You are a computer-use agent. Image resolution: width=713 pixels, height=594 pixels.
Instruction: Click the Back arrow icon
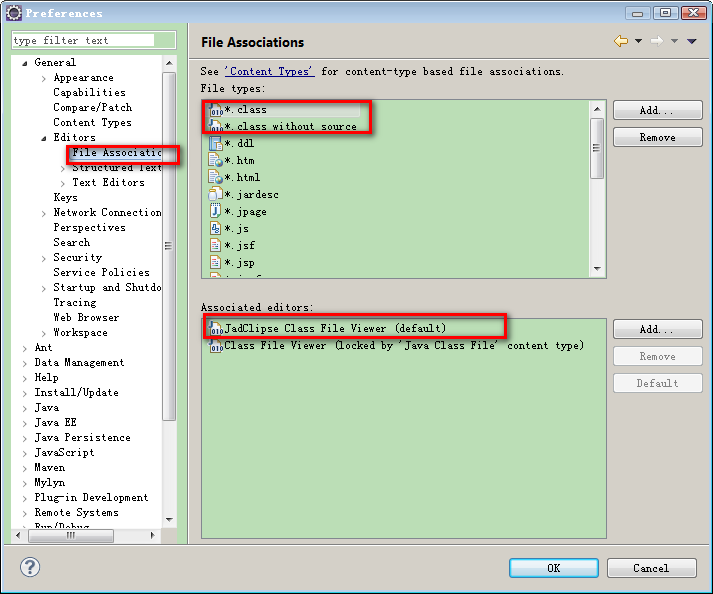(621, 41)
